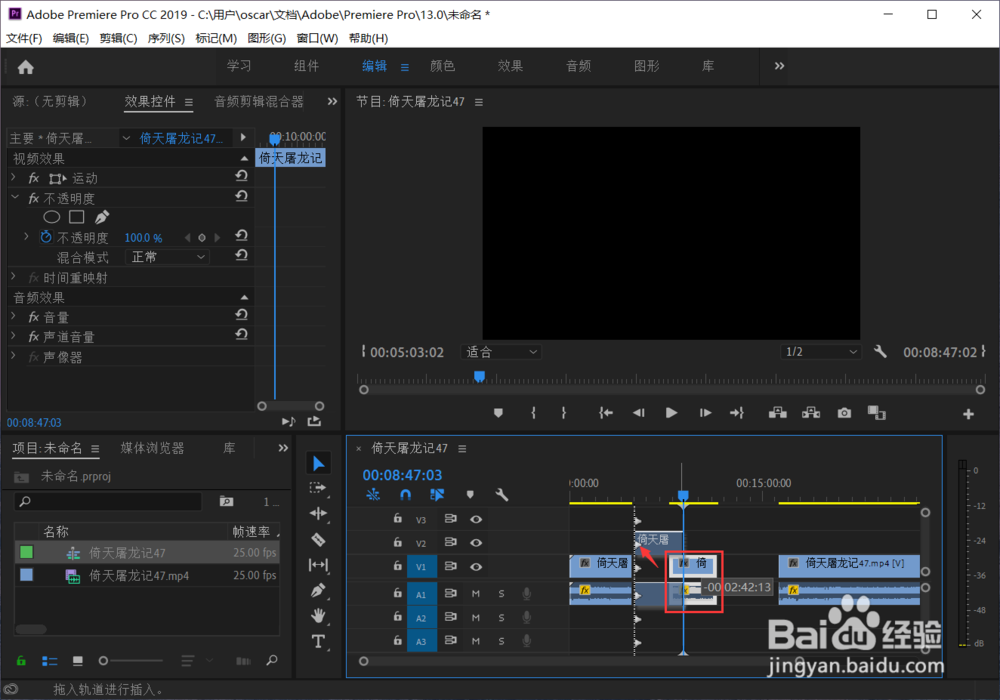Collapse the Opacity effect
The image size is (1000, 700).
[15, 198]
